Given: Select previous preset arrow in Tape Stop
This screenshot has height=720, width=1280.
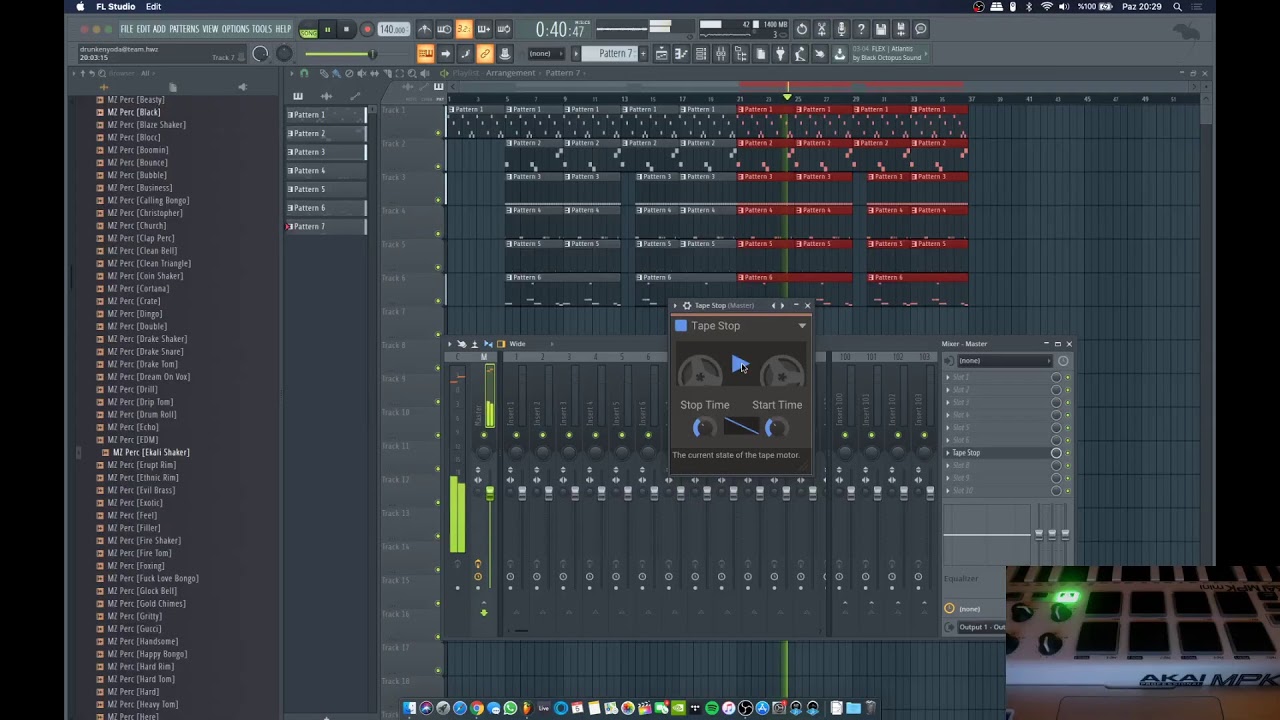Looking at the screenshot, I should (x=773, y=305).
